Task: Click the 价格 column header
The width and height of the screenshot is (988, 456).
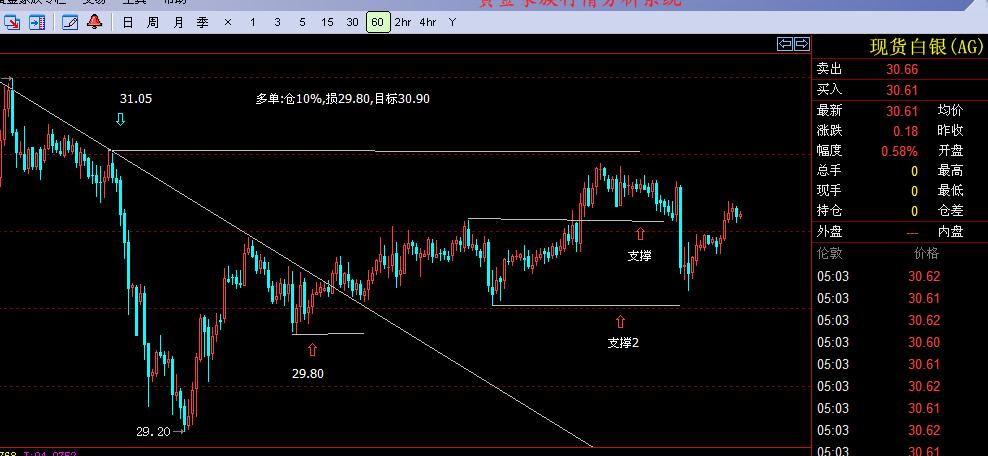Action: click(926, 254)
